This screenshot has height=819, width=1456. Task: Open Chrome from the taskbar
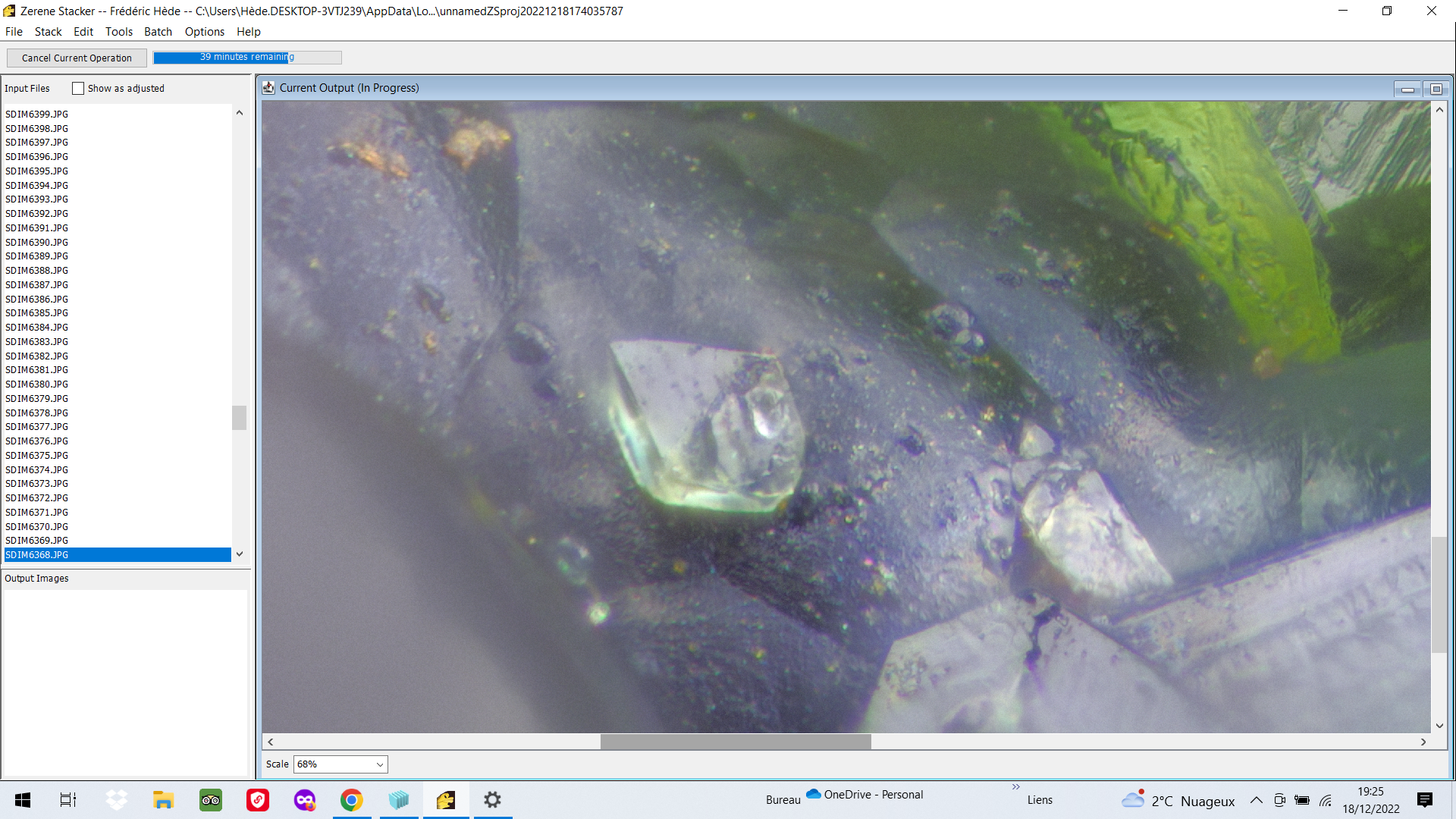click(351, 800)
